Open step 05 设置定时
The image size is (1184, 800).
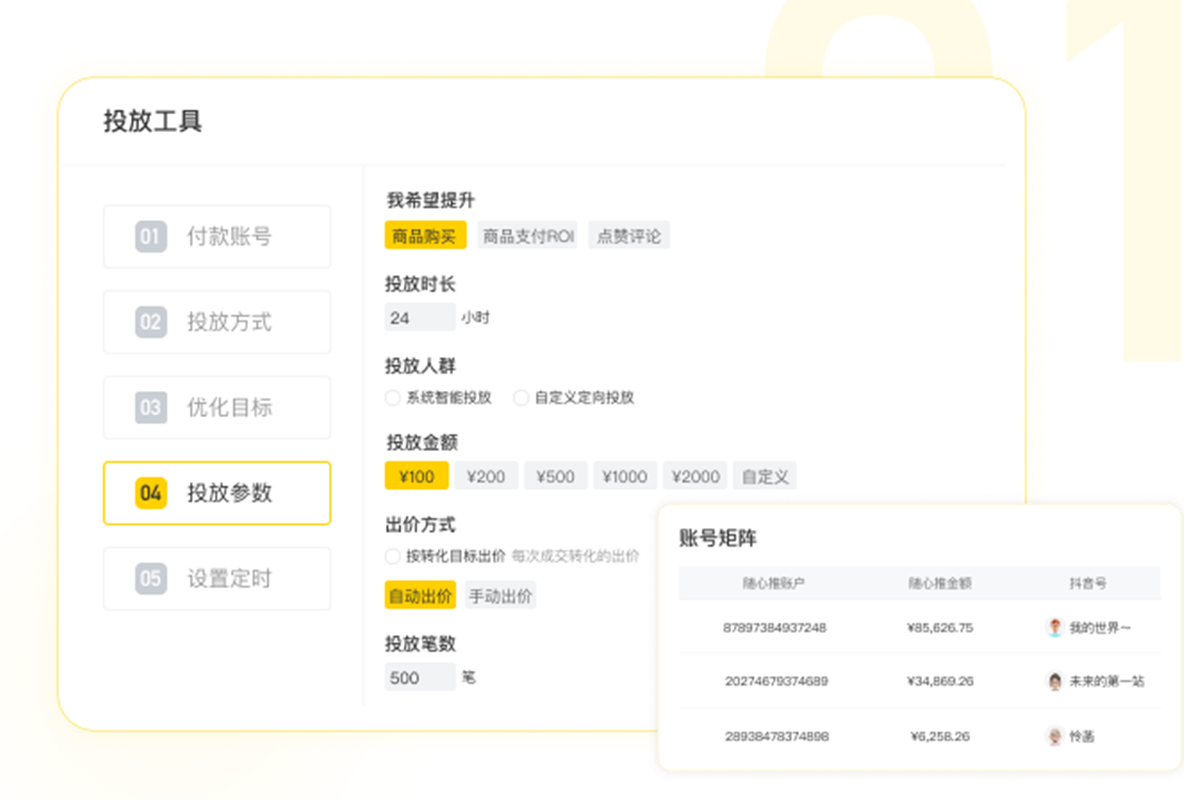pyautogui.click(x=217, y=579)
